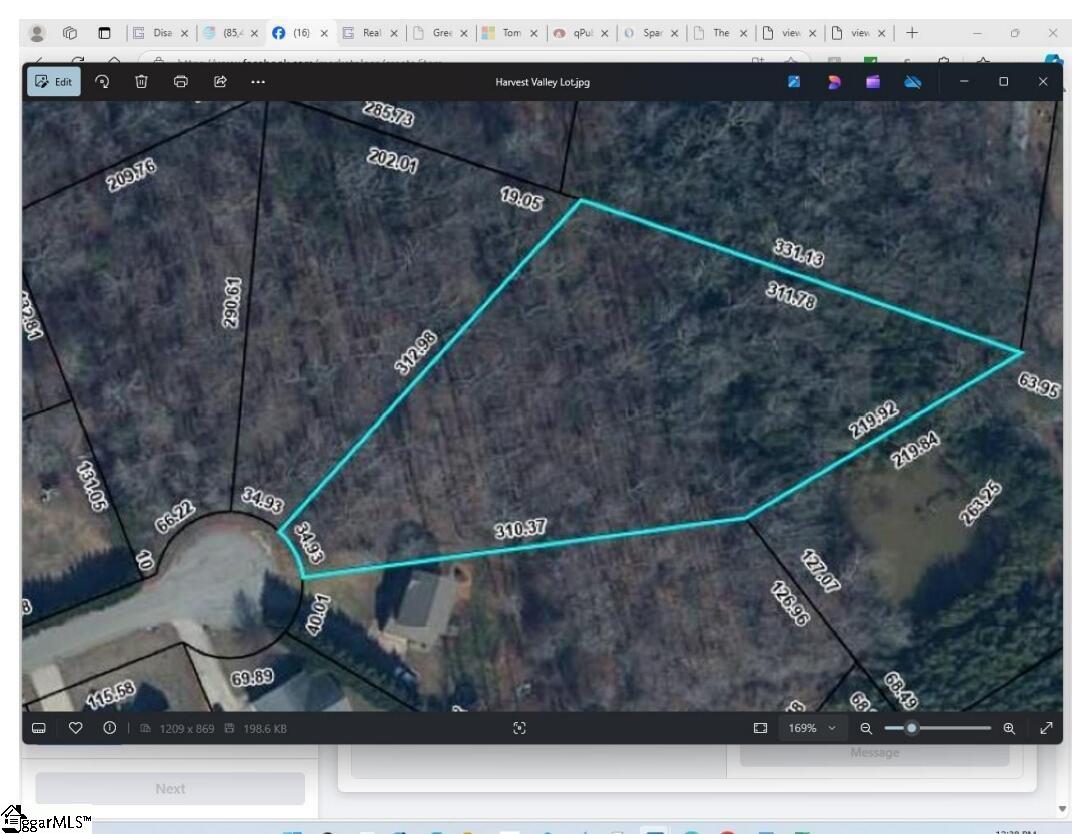The image size is (1080, 834).
Task: Click the browser page scrollbar down arrow
Action: coord(1062,809)
